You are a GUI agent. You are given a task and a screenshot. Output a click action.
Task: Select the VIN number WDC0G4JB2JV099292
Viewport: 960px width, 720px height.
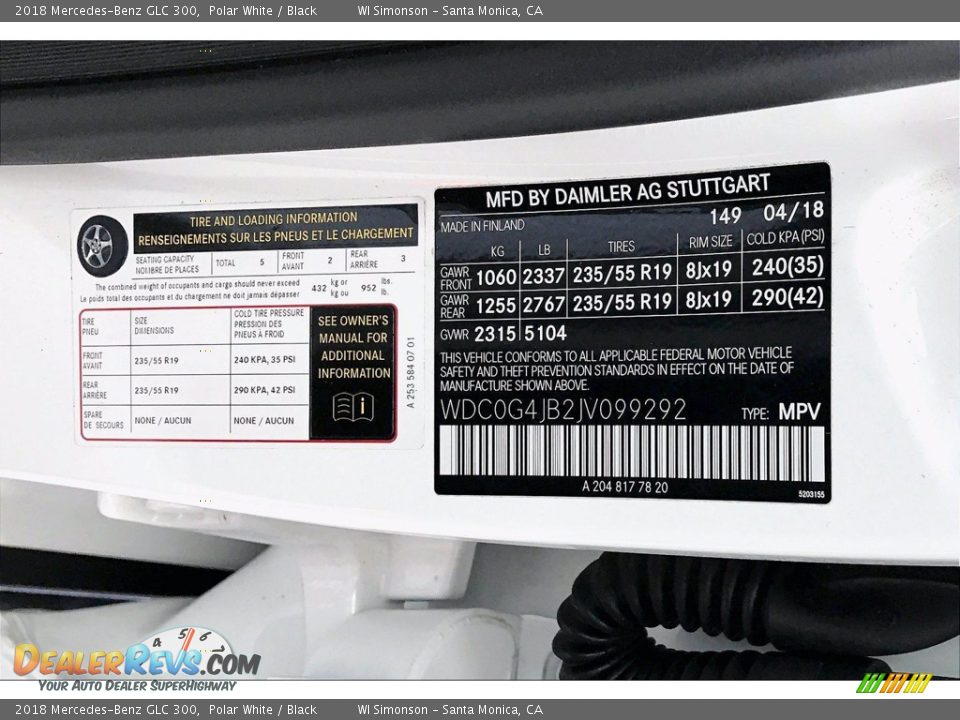(x=563, y=410)
